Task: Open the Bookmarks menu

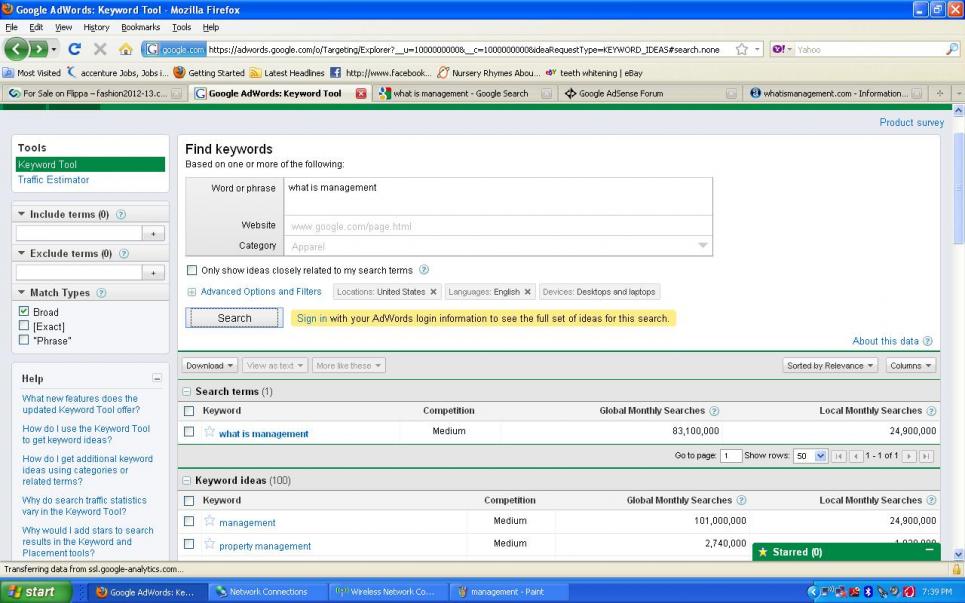Action: pos(140,27)
